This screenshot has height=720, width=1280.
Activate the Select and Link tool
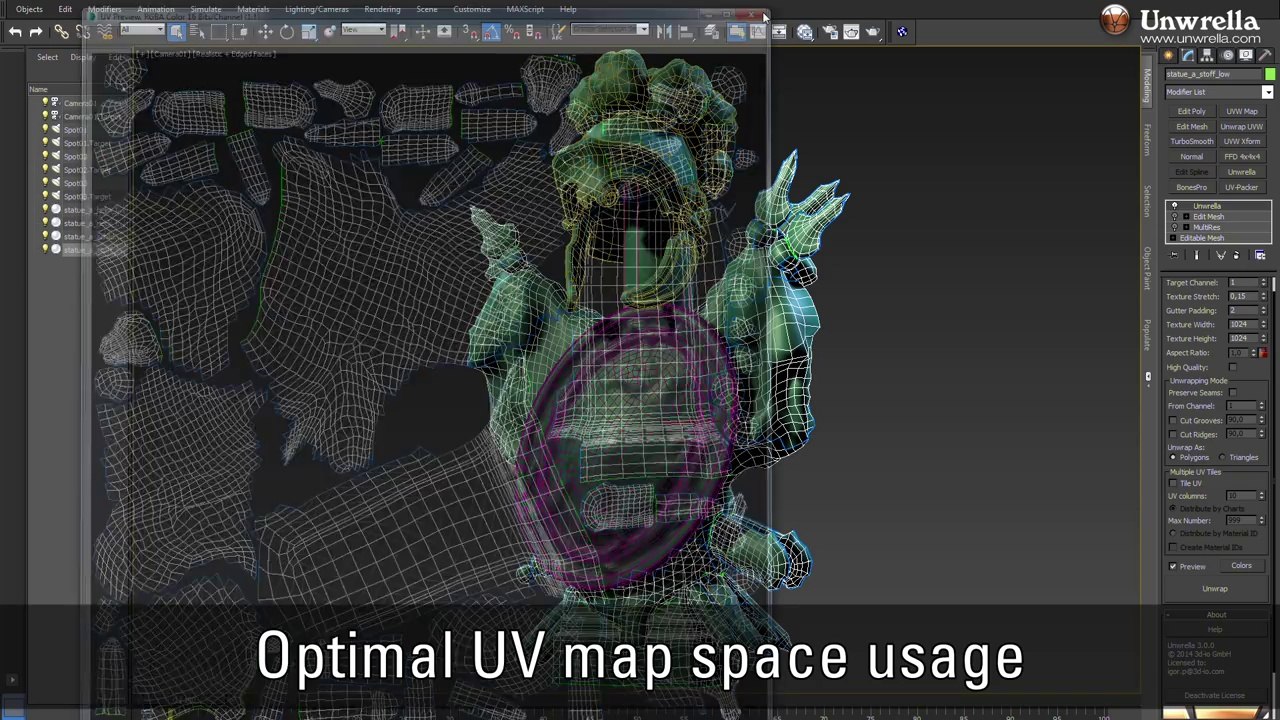click(61, 32)
